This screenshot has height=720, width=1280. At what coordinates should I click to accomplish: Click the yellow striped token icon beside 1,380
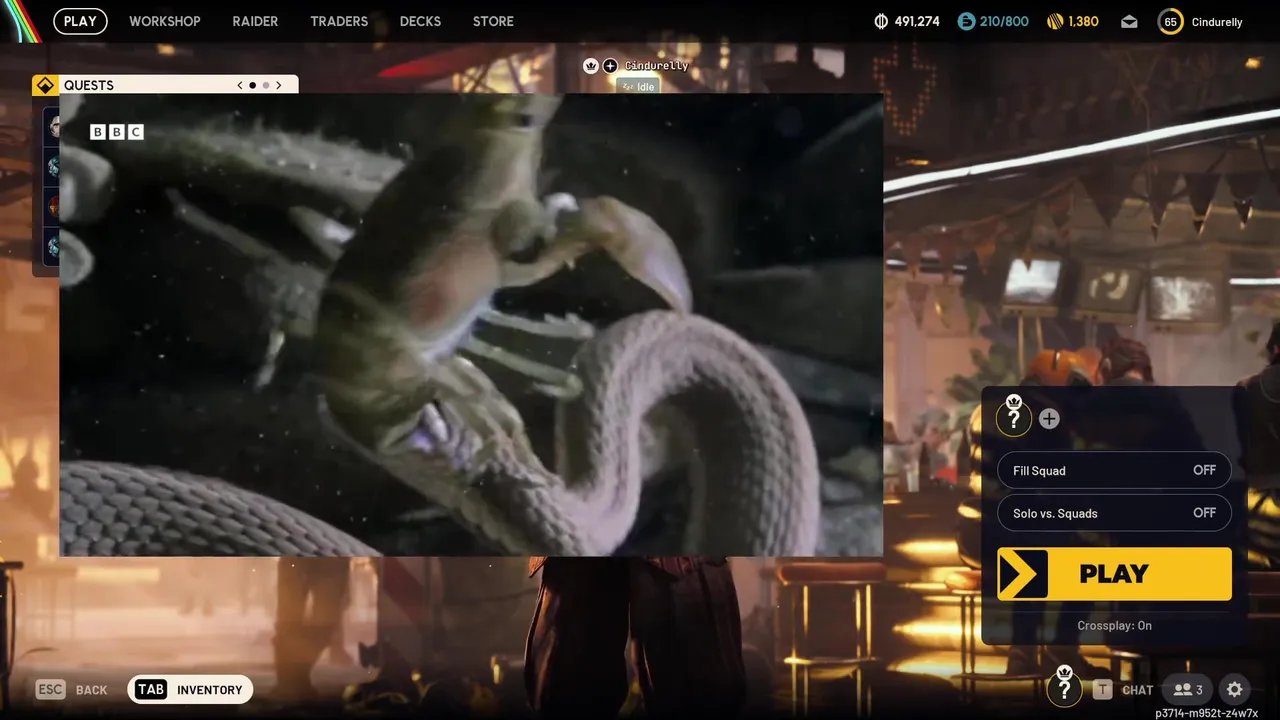pyautogui.click(x=1055, y=21)
